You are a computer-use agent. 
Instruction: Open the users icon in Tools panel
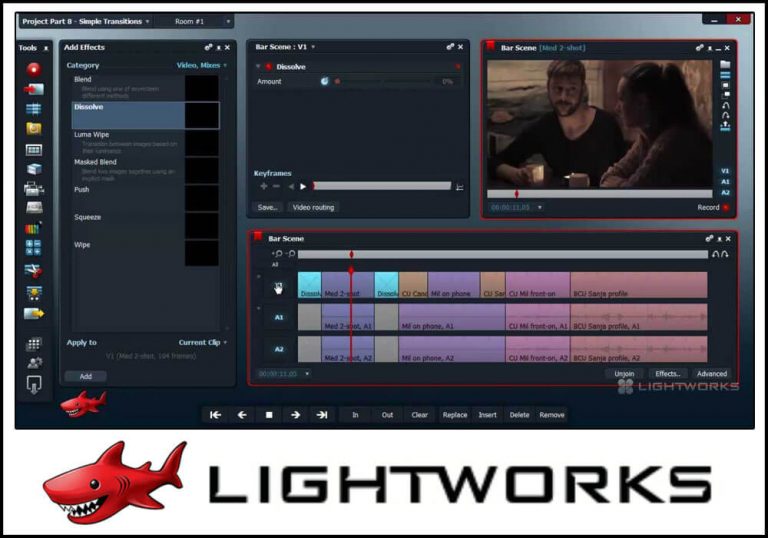[34, 363]
